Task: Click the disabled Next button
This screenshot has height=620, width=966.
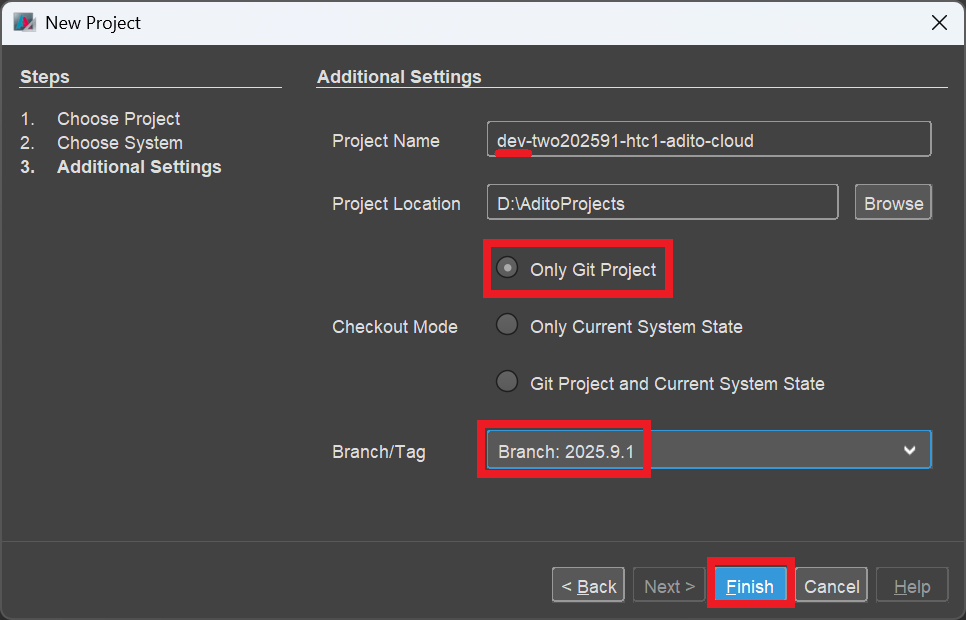Action: coord(668,585)
